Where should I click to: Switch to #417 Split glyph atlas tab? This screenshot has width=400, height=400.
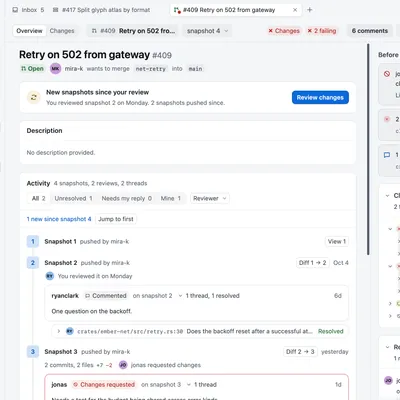[102, 10]
